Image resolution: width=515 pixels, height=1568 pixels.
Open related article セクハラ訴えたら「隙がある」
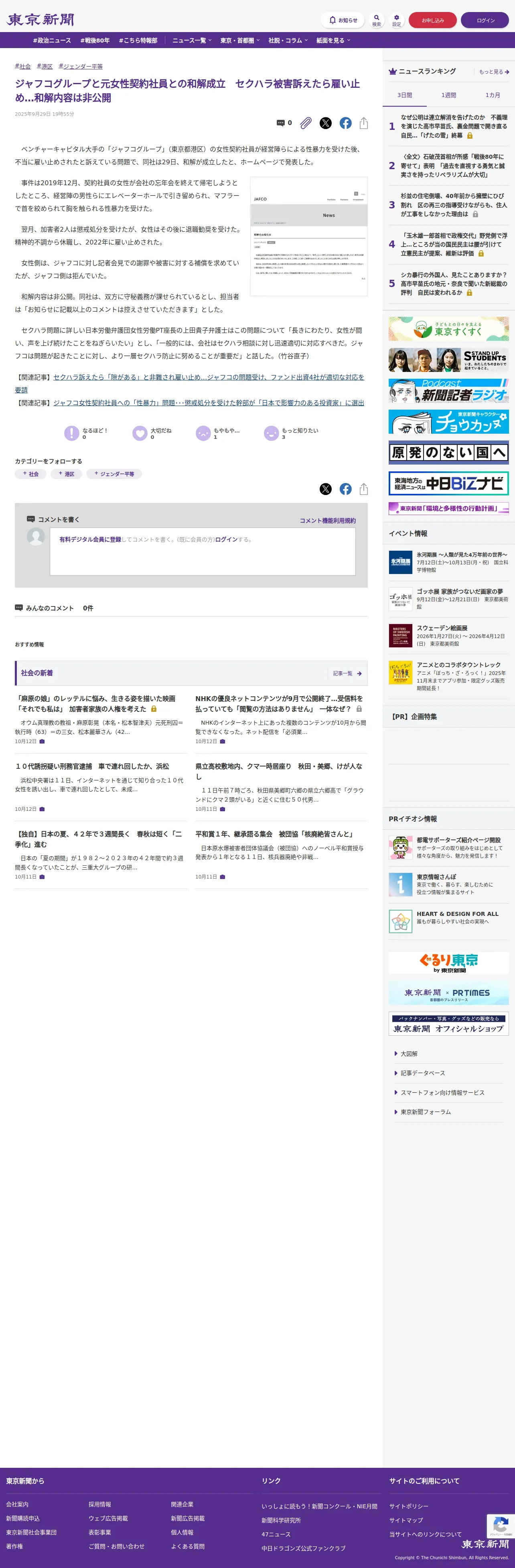[190, 384]
